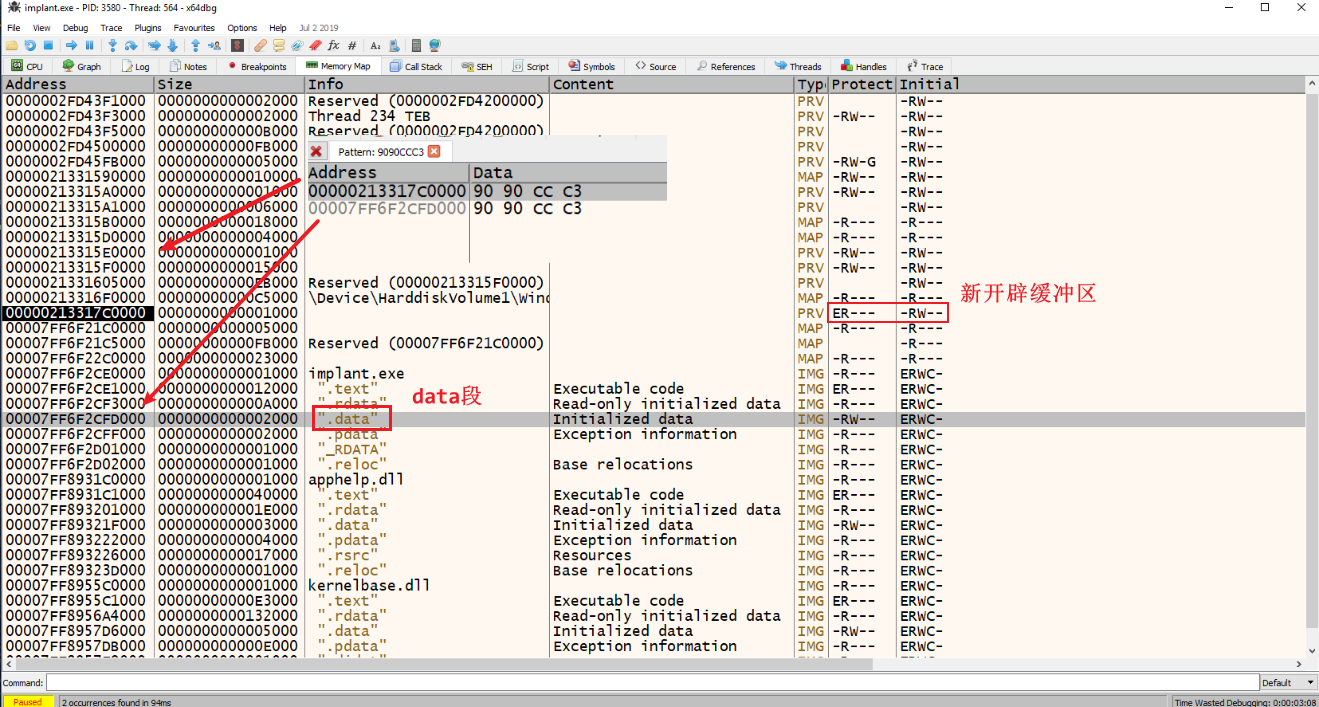Restart the debugged program via toolbar icon

(x=29, y=46)
